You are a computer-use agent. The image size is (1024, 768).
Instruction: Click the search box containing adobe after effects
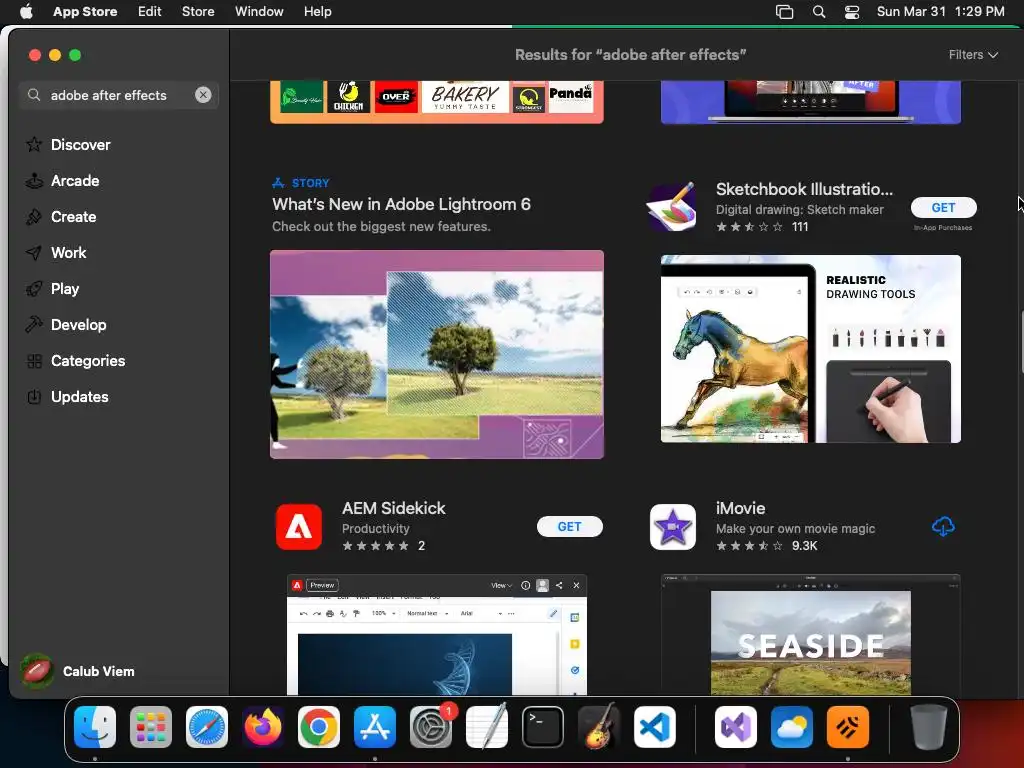click(x=118, y=95)
